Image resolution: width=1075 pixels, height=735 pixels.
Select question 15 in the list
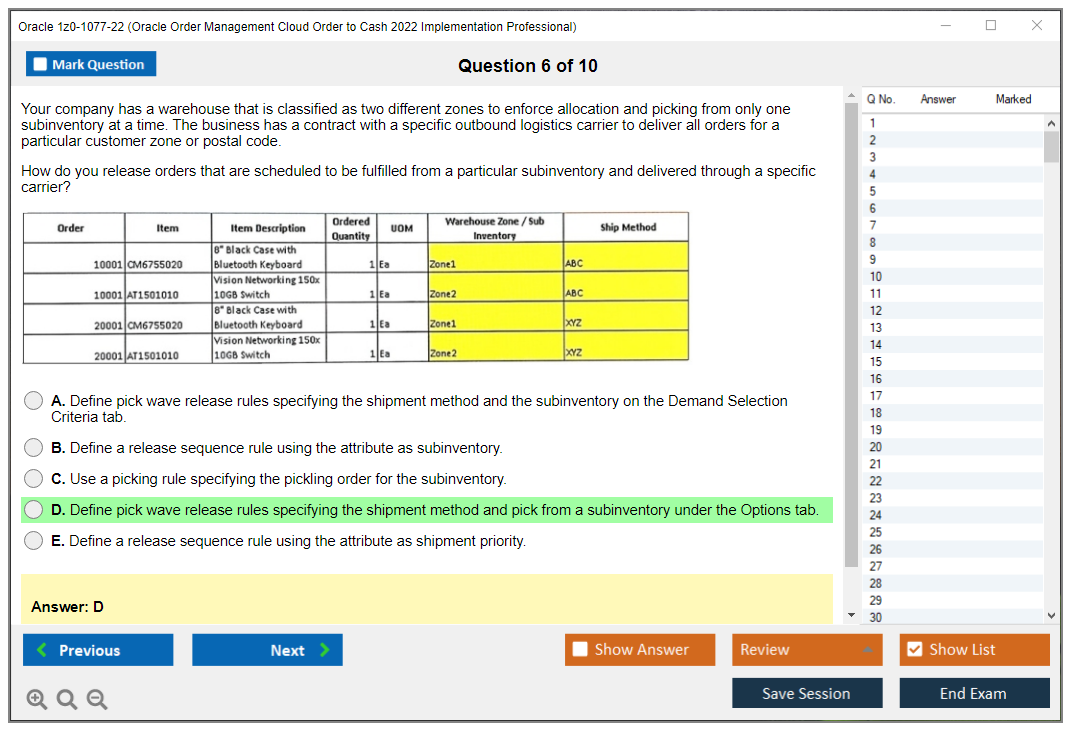coord(953,361)
